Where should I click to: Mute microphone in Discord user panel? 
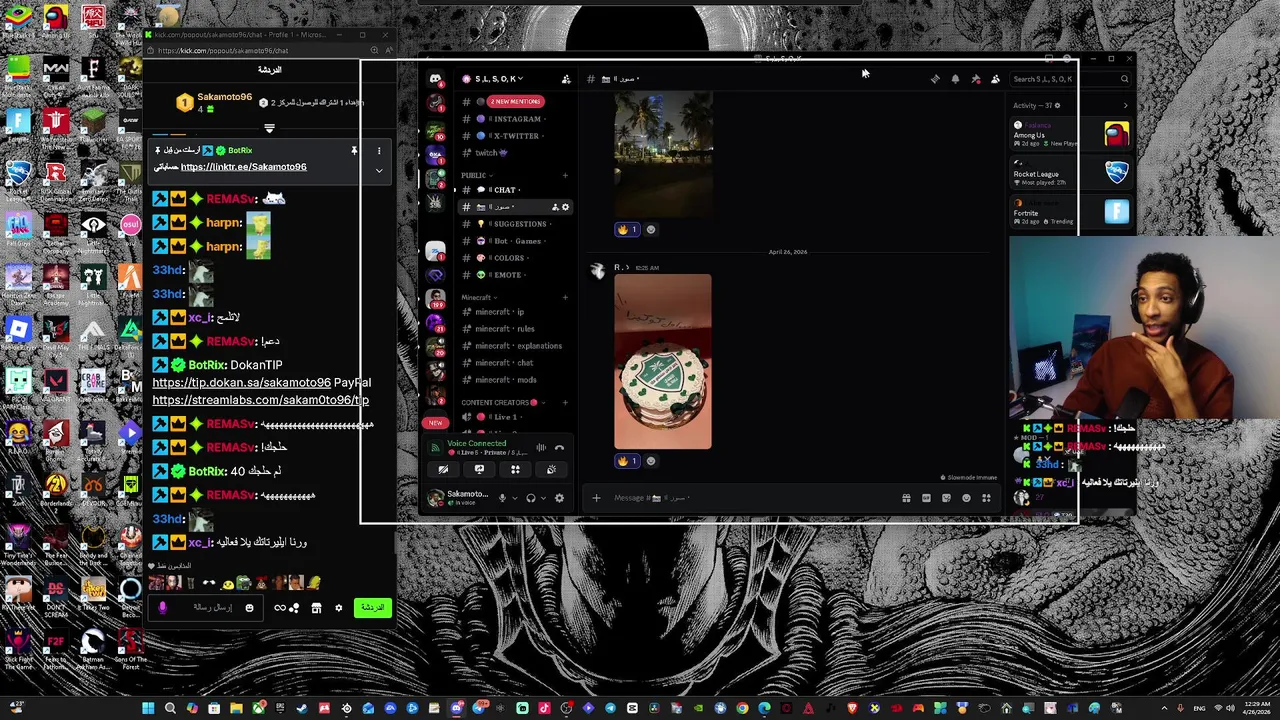[x=502, y=498]
